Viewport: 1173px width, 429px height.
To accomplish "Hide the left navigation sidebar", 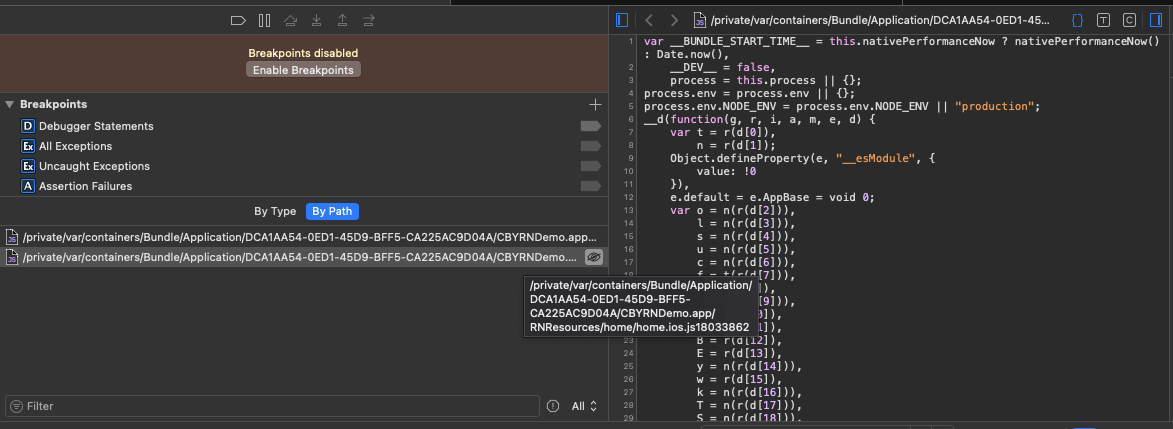I will point(621,20).
